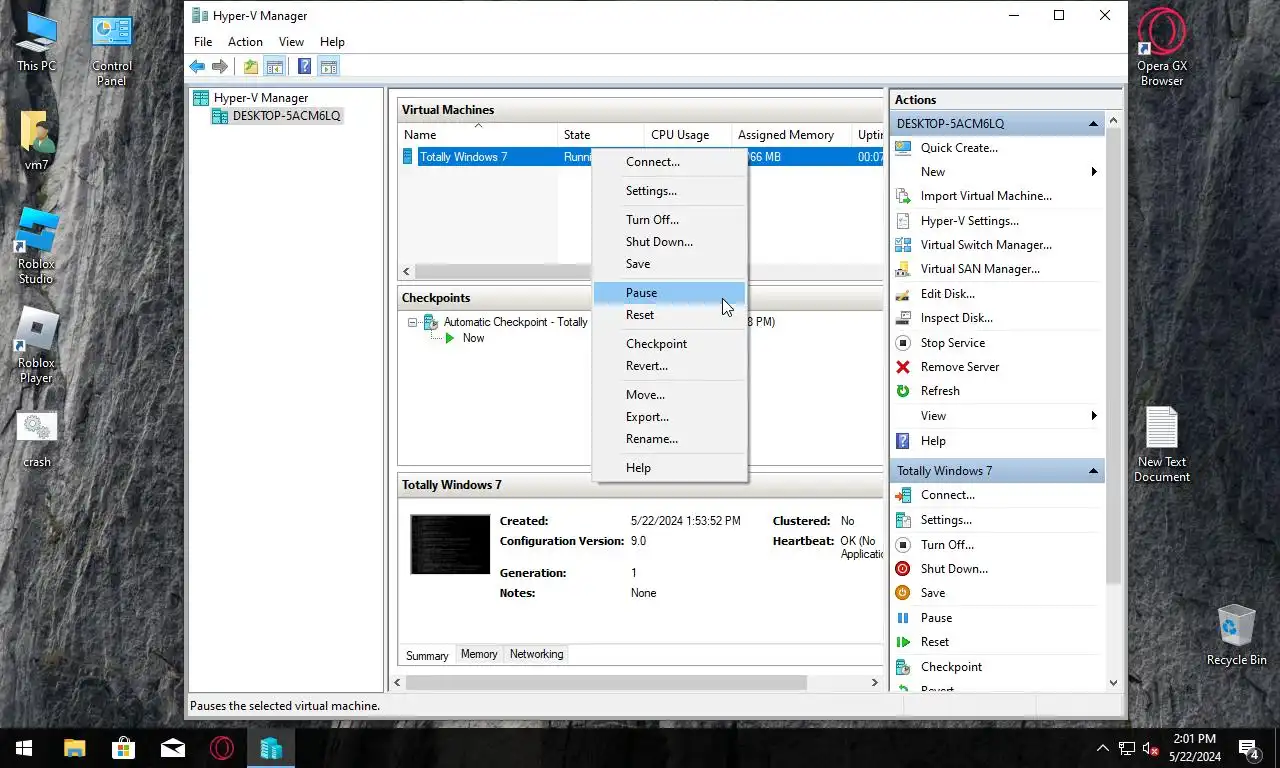
Task: Sort by Name column header
Action: point(478,135)
